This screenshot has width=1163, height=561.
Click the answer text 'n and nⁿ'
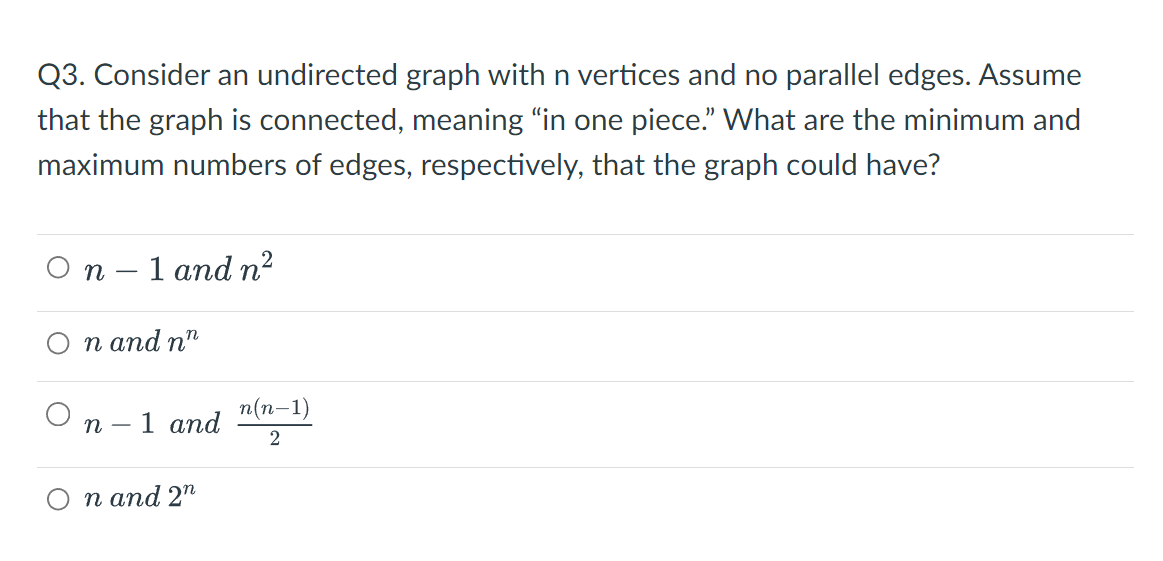[x=142, y=343]
